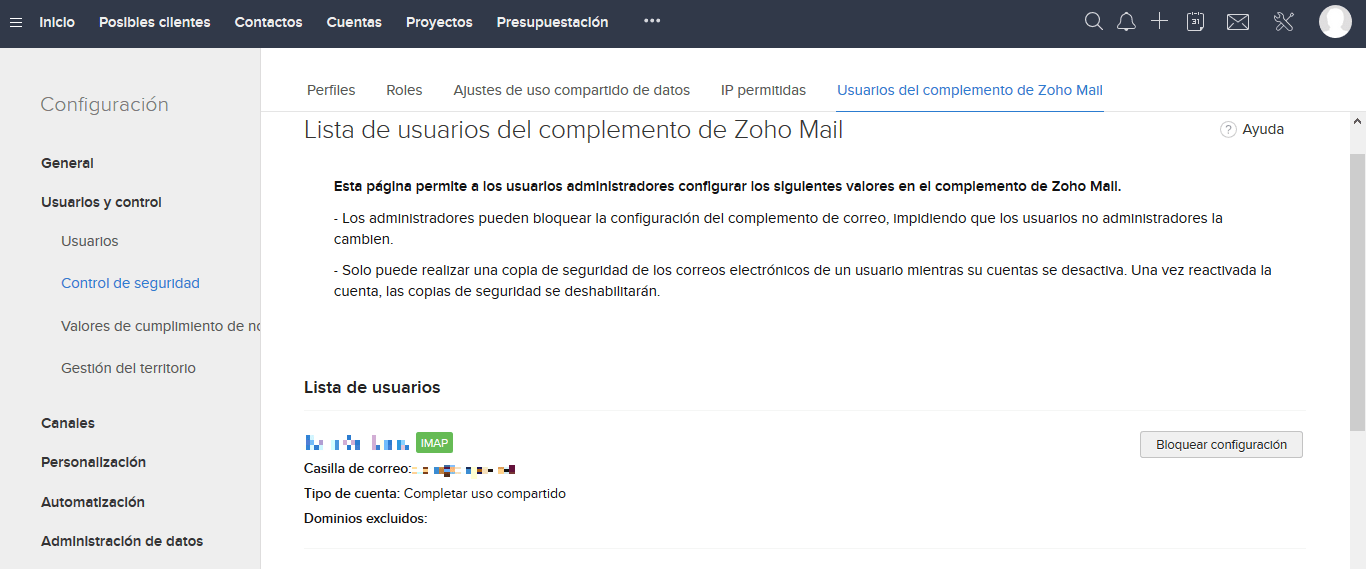The image size is (1366, 569).
Task: Open the mail envelope icon
Action: 1238,22
